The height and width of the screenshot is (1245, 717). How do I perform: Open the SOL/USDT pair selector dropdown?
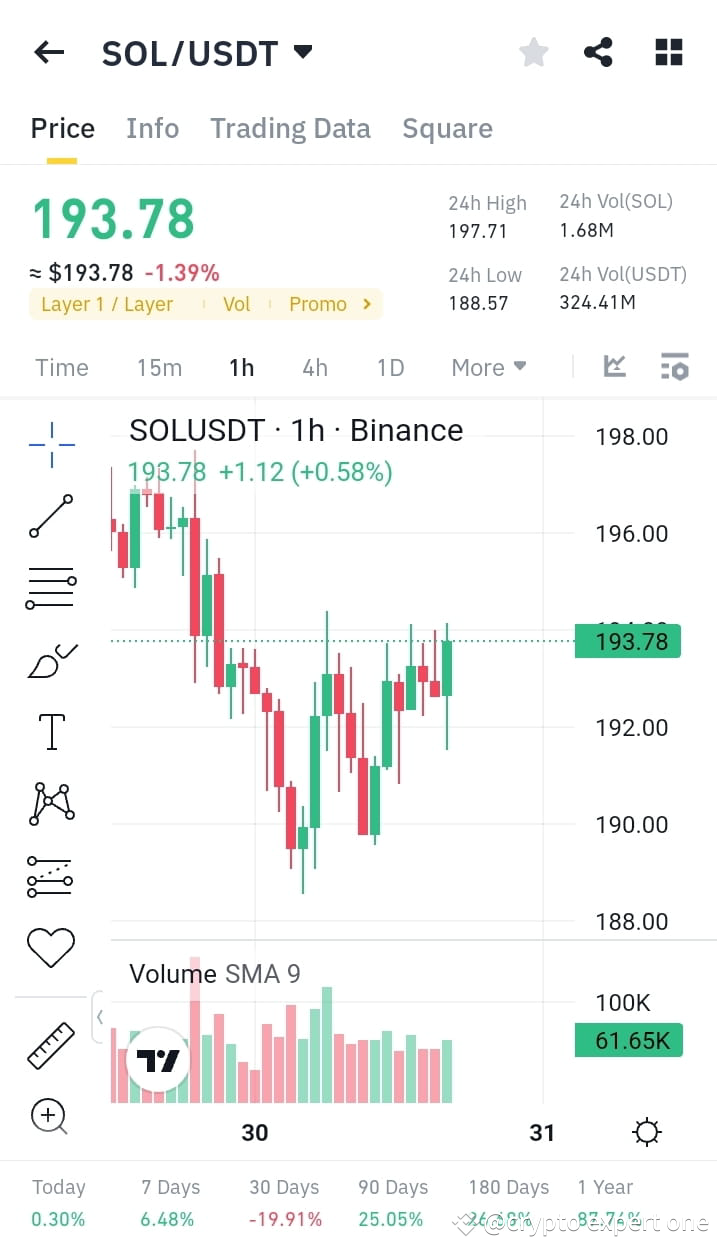pyautogui.click(x=303, y=53)
